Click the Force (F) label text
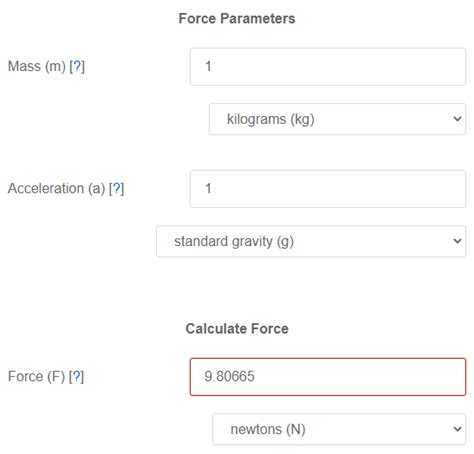 click(36, 377)
